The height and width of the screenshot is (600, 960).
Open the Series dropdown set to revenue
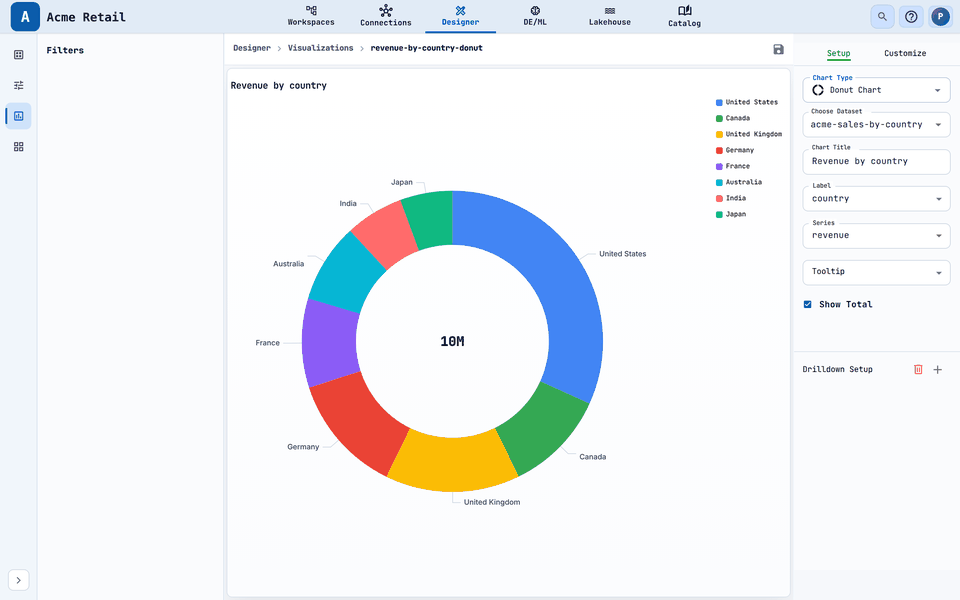[x=876, y=236]
